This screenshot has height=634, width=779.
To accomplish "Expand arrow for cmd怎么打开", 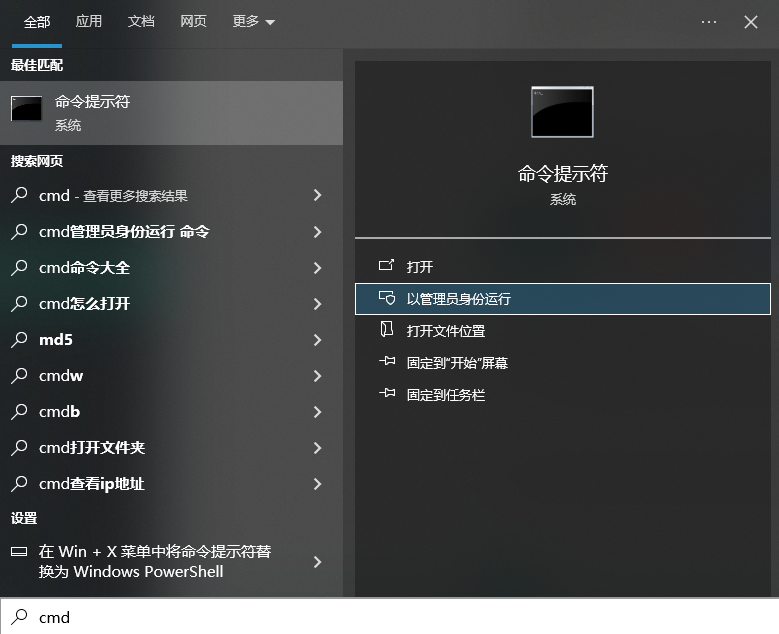I will 317,304.
